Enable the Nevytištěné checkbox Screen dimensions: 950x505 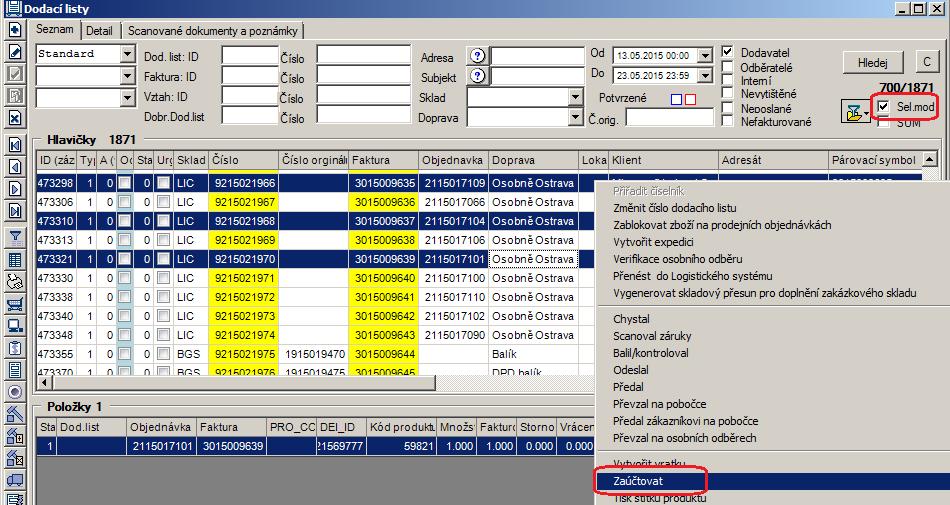(727, 93)
